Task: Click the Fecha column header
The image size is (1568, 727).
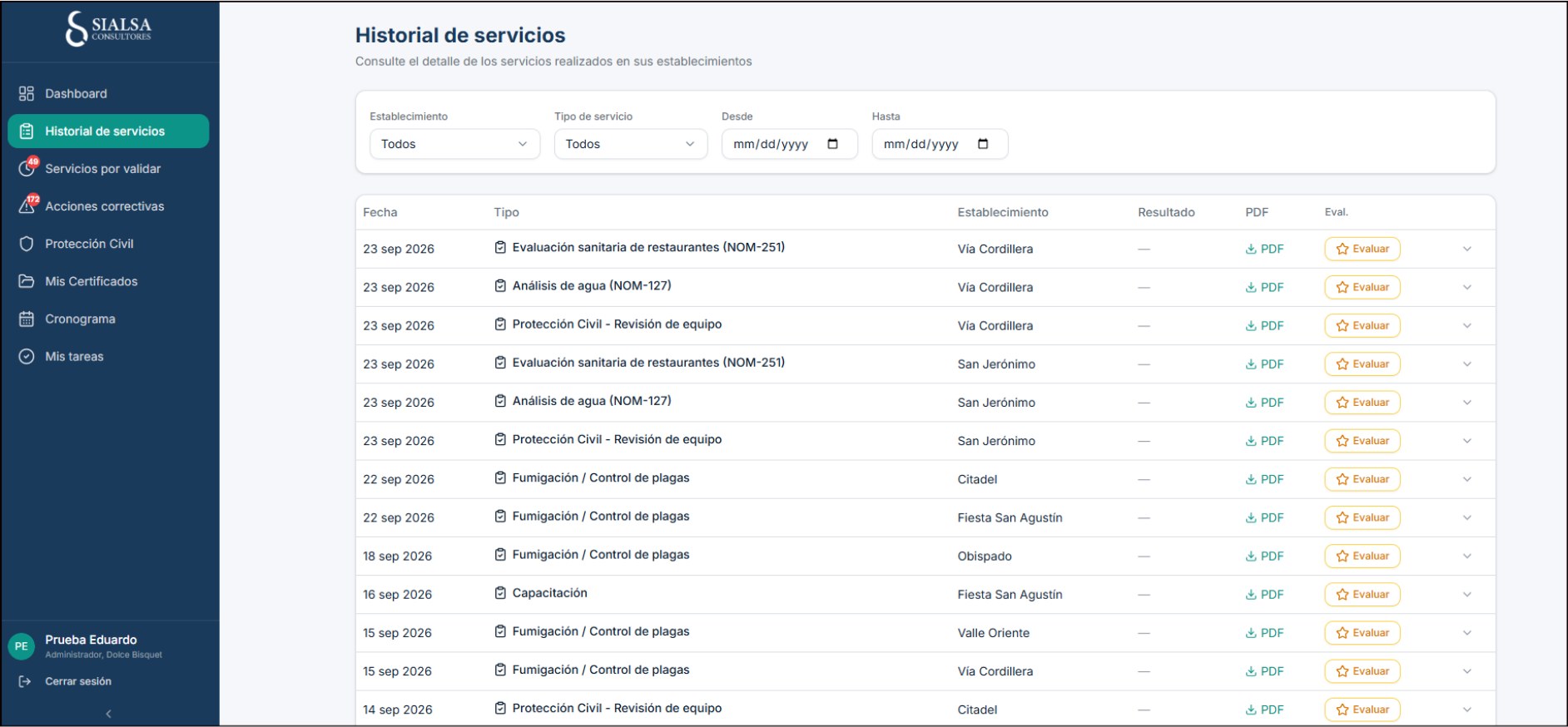Action: click(x=380, y=212)
